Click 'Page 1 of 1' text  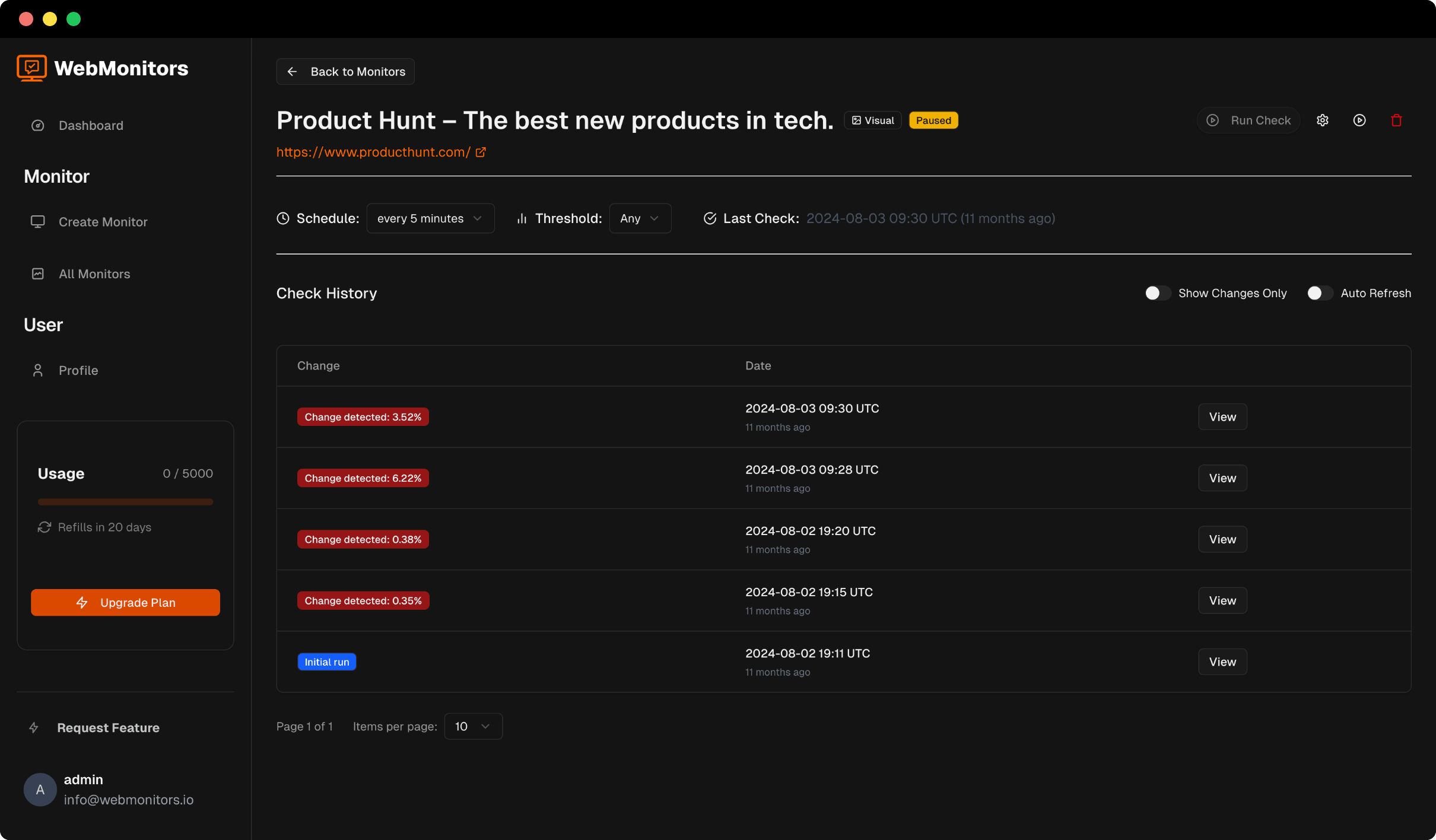[304, 726]
